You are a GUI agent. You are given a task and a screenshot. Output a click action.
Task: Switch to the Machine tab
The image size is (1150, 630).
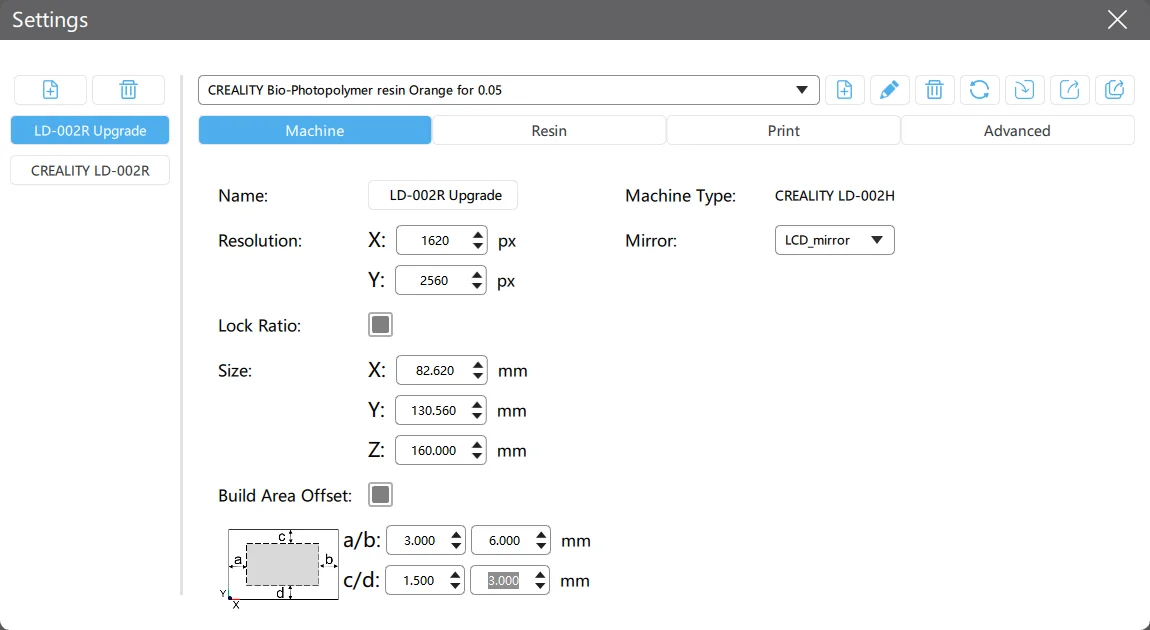(x=315, y=131)
